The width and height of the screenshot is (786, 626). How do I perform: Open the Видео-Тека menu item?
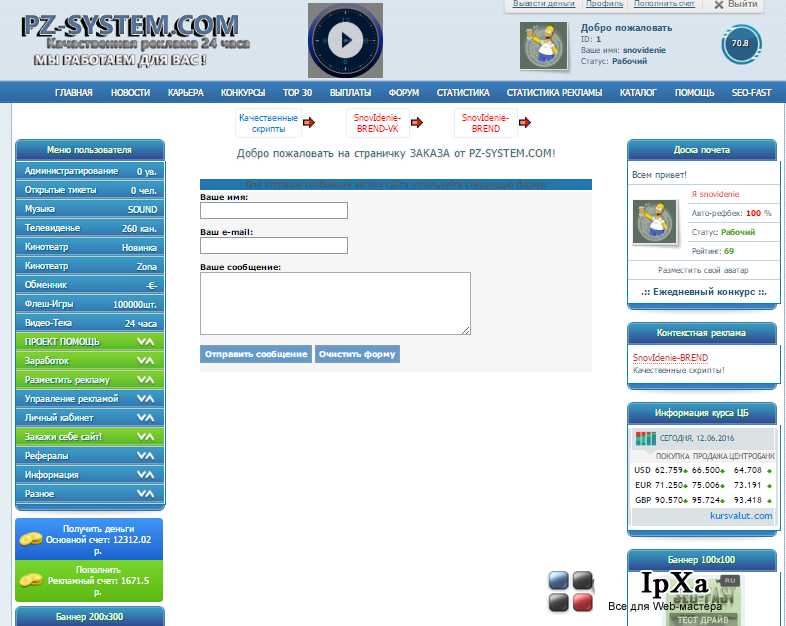(90, 323)
